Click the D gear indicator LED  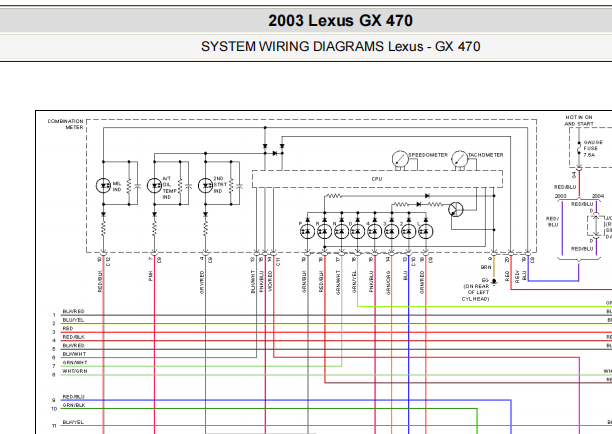[358, 232]
